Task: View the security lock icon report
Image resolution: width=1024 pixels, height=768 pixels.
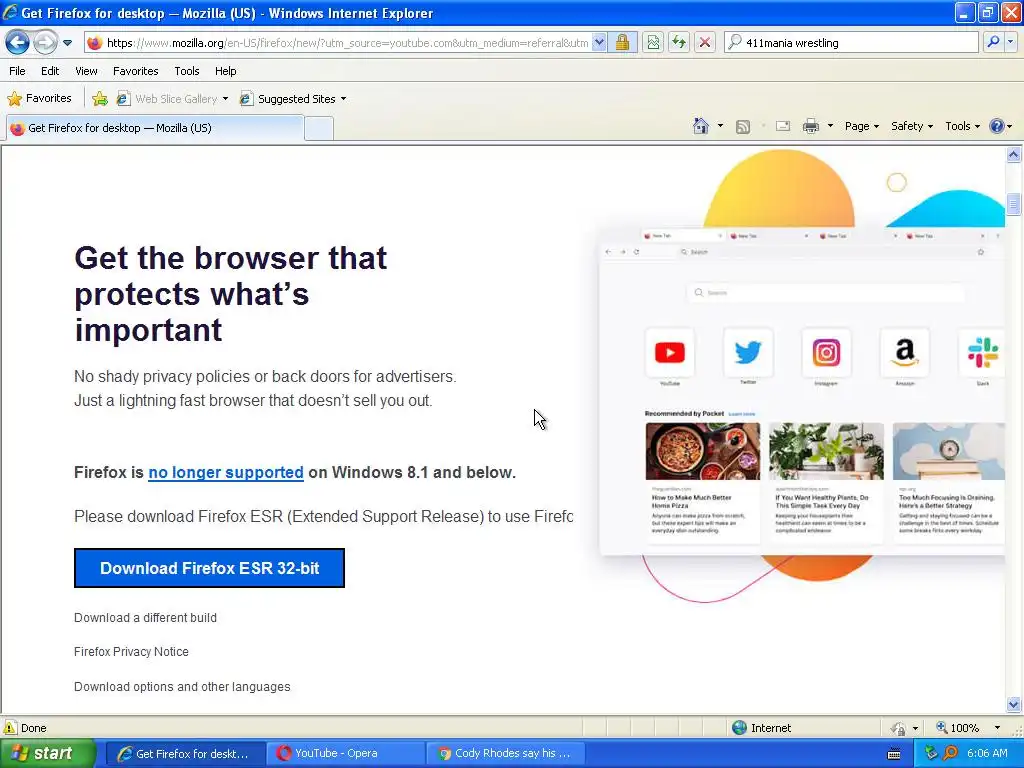Action: pos(622,43)
